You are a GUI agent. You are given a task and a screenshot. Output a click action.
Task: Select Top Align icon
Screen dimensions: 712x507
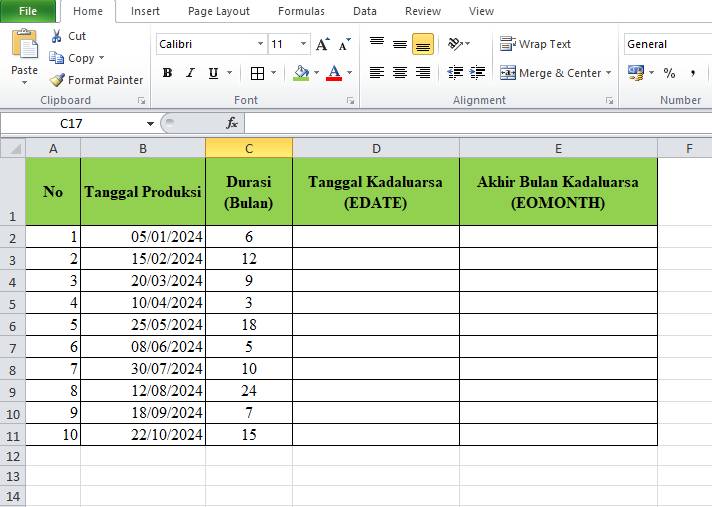377,42
